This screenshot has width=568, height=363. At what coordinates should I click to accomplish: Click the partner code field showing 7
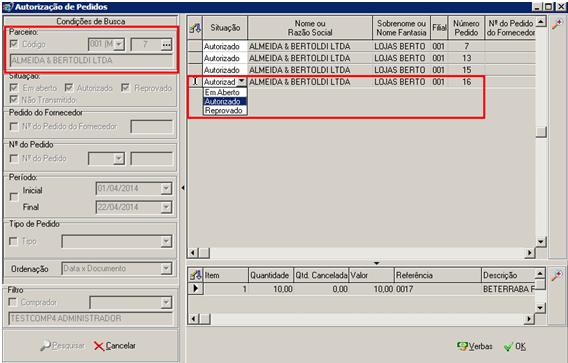coord(146,45)
